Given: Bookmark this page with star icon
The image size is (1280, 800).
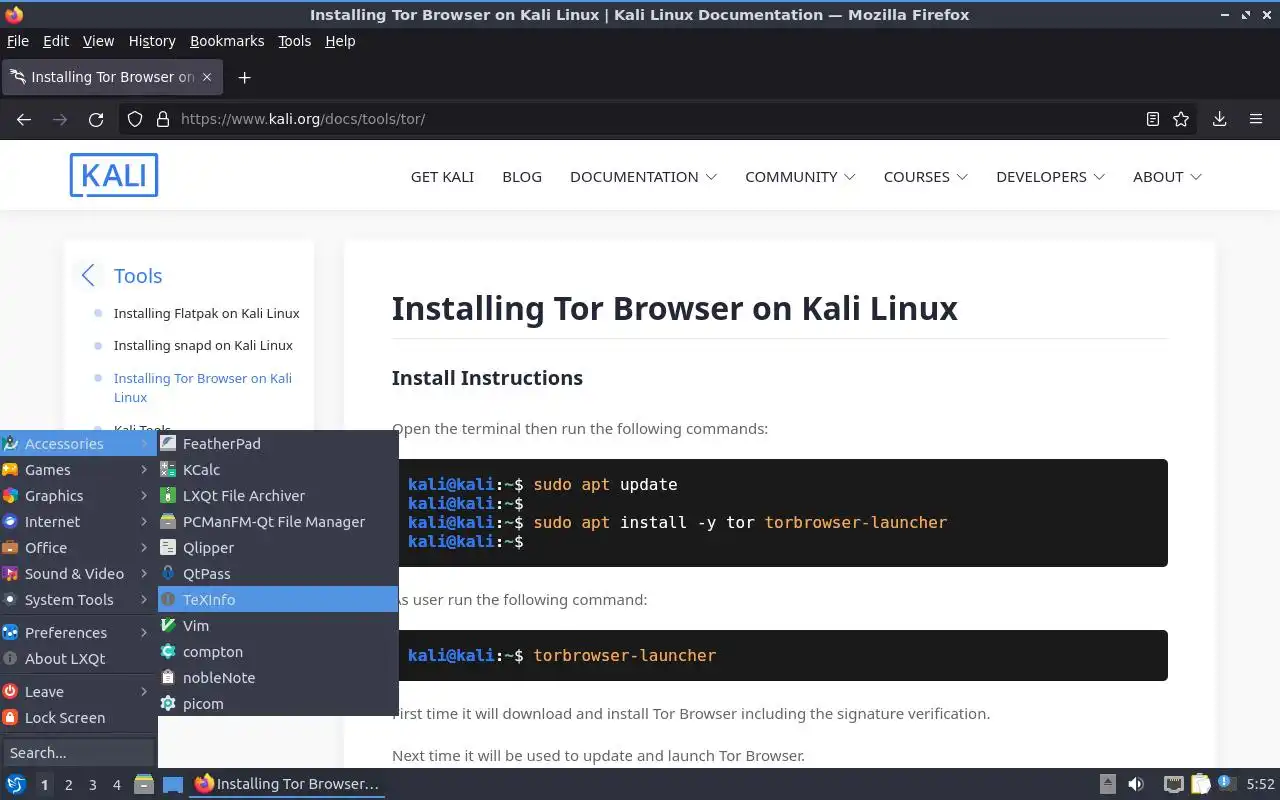Looking at the screenshot, I should click(1181, 119).
